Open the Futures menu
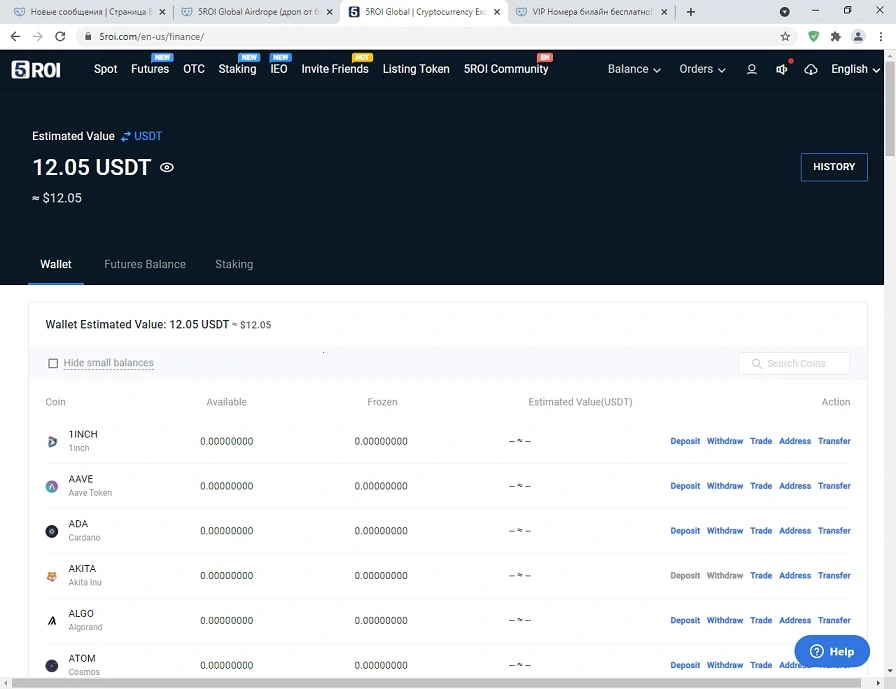This screenshot has width=896, height=689. click(150, 69)
